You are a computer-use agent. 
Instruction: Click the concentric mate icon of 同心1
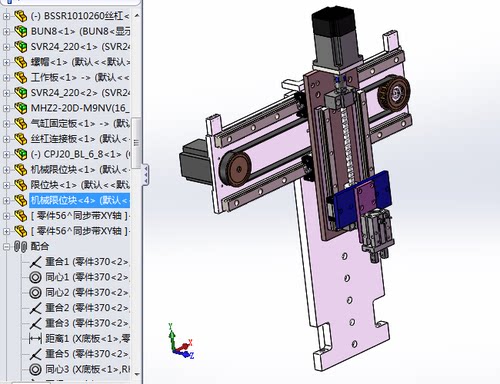35,277
